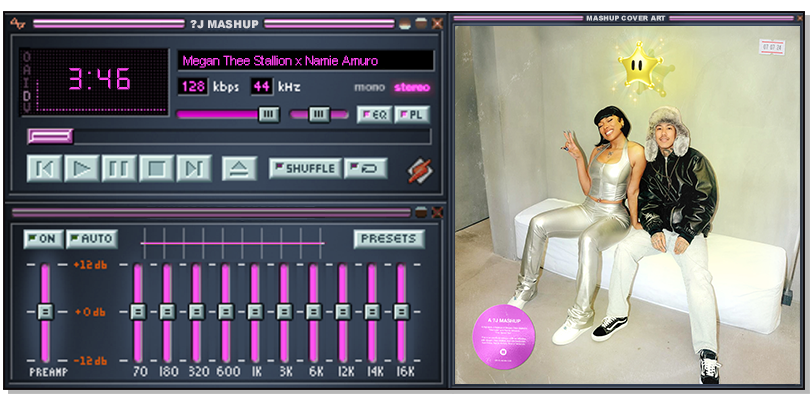Adjust the 180 Hz band slider

(167, 312)
